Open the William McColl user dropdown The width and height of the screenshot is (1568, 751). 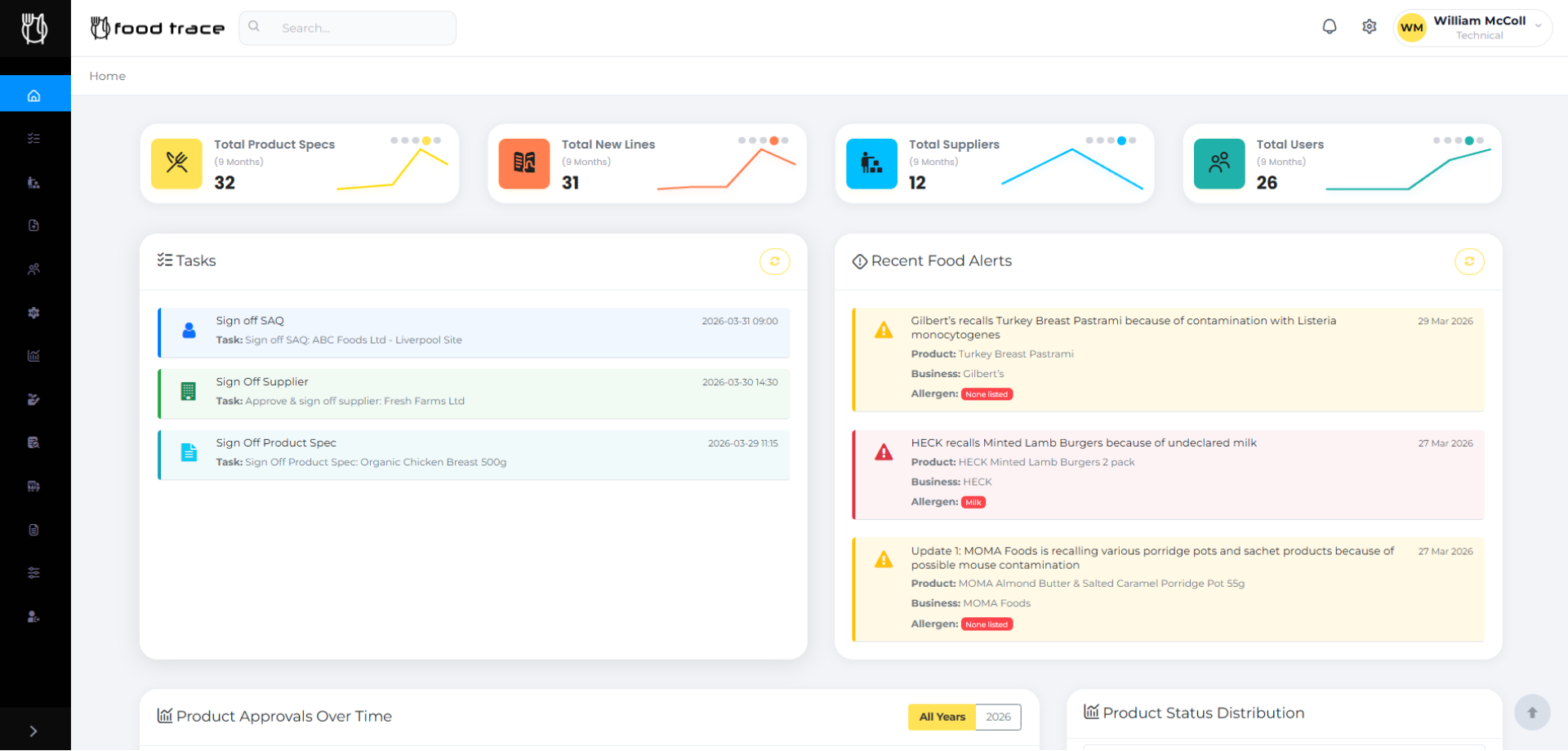1472,28
